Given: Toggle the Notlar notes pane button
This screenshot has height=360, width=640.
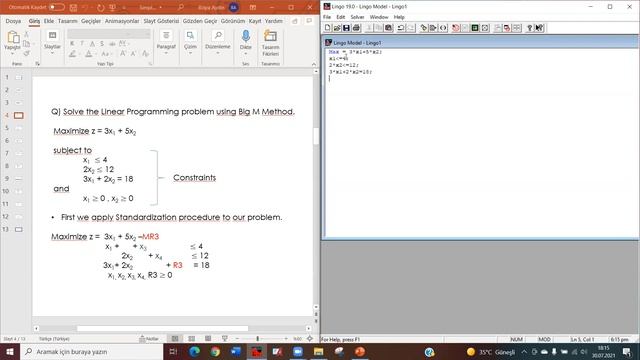Looking at the screenshot, I should [x=149, y=339].
